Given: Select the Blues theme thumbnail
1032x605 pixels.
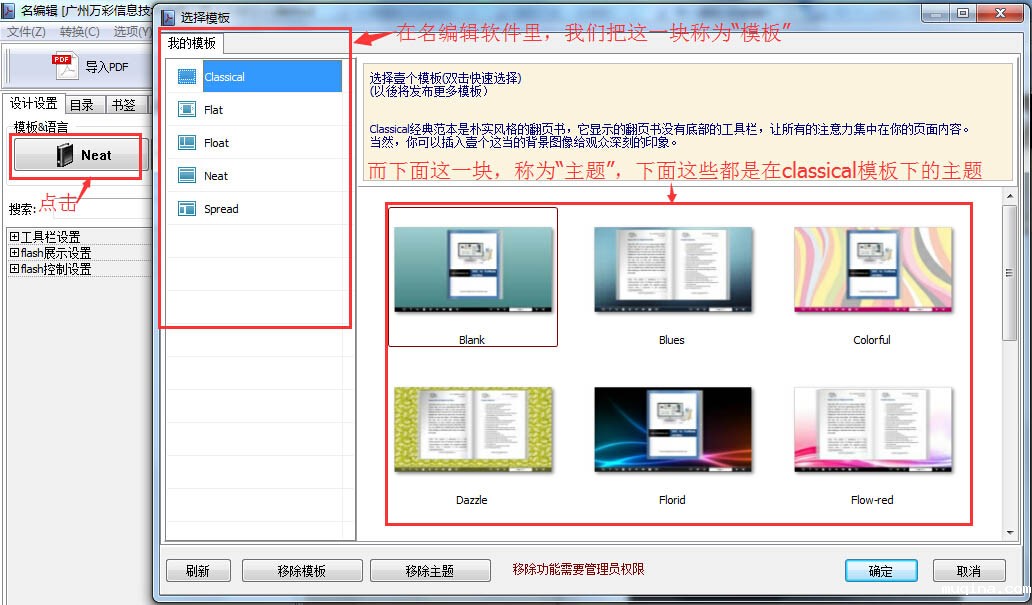Looking at the screenshot, I should pos(672,272).
